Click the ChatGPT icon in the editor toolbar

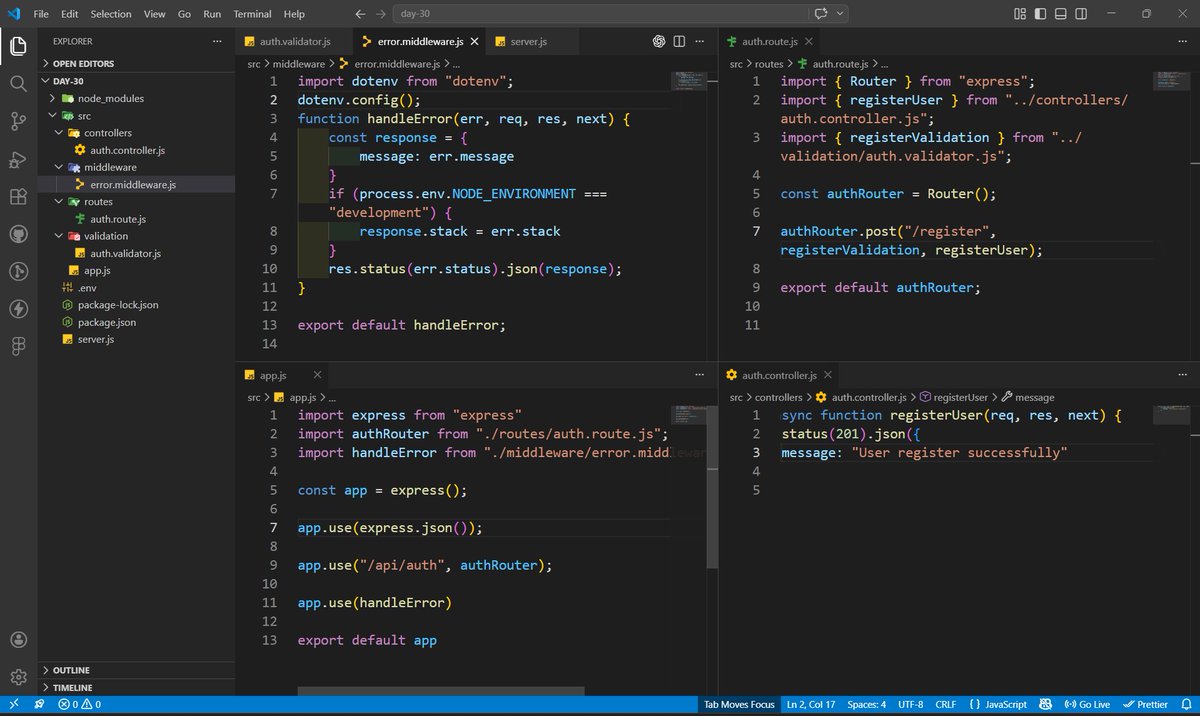pos(659,41)
